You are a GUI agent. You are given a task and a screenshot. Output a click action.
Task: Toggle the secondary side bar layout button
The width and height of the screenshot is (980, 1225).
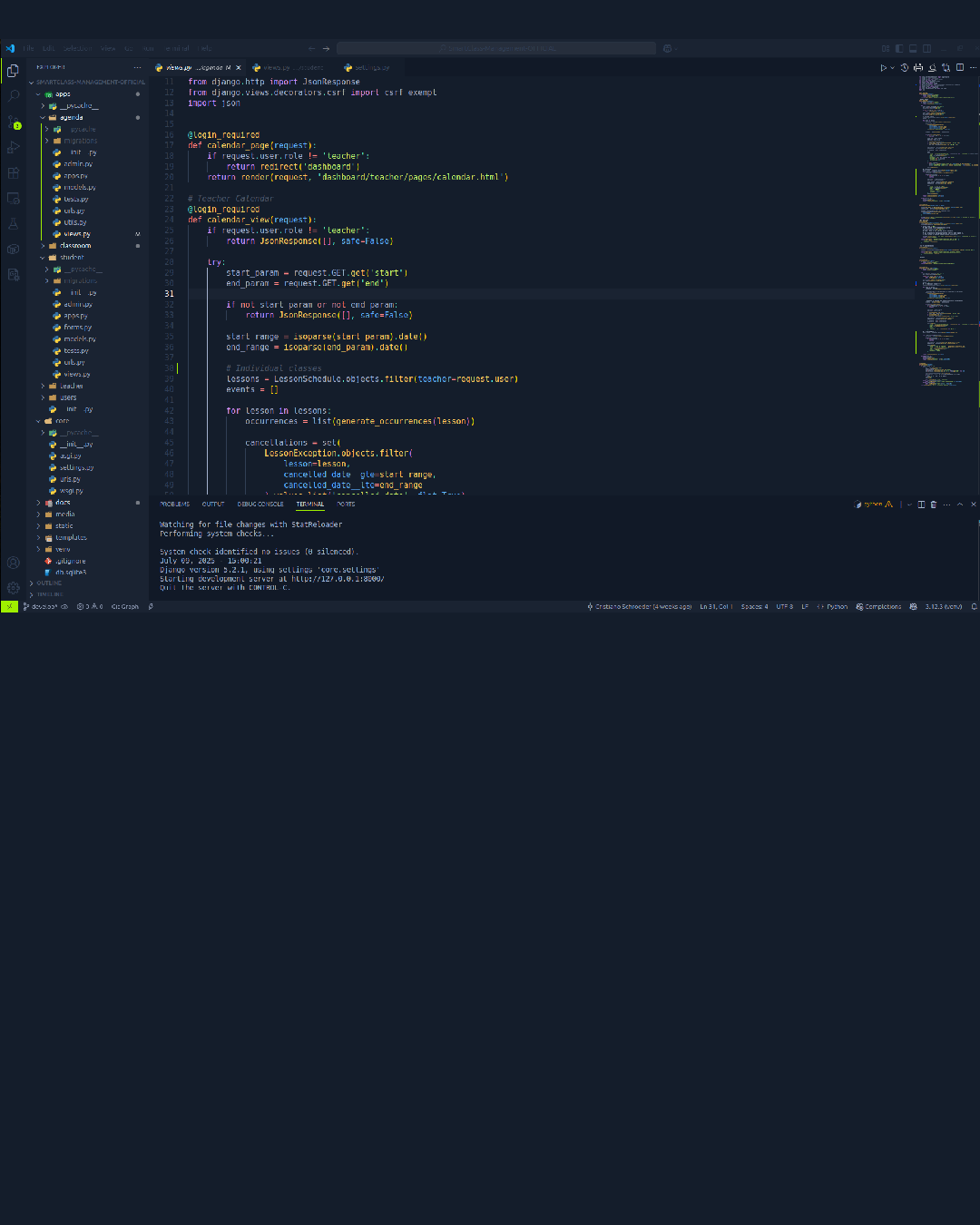926,48
